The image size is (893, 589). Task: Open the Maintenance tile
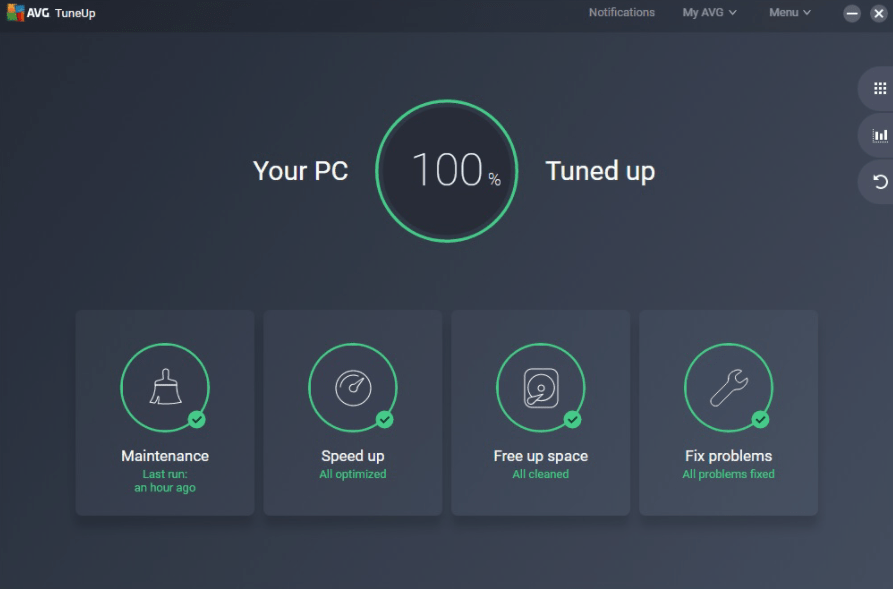tap(164, 412)
